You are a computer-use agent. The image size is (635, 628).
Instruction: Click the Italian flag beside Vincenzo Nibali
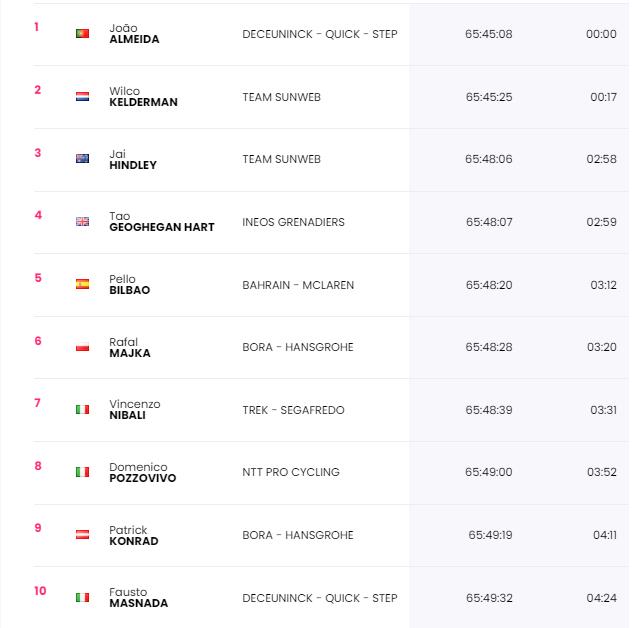pyautogui.click(x=83, y=410)
